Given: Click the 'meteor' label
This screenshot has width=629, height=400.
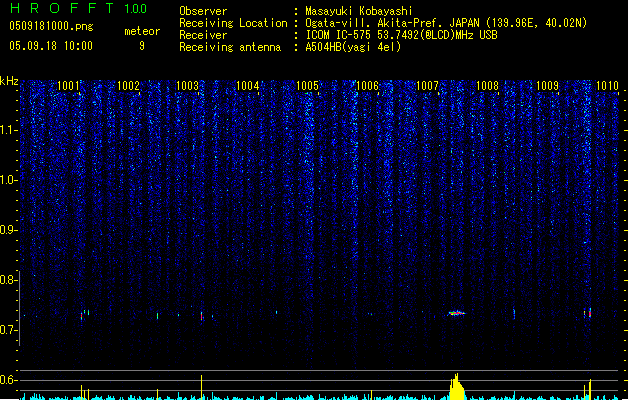Looking at the screenshot, I should 142,31.
